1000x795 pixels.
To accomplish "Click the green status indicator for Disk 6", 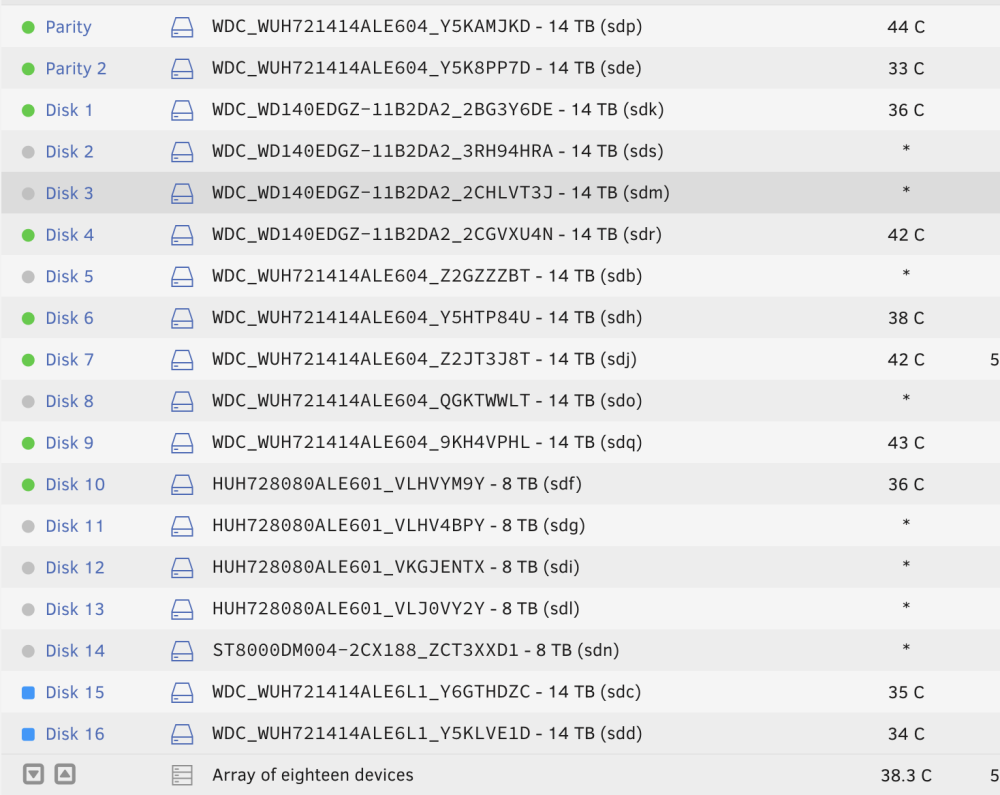I will [x=28, y=318].
